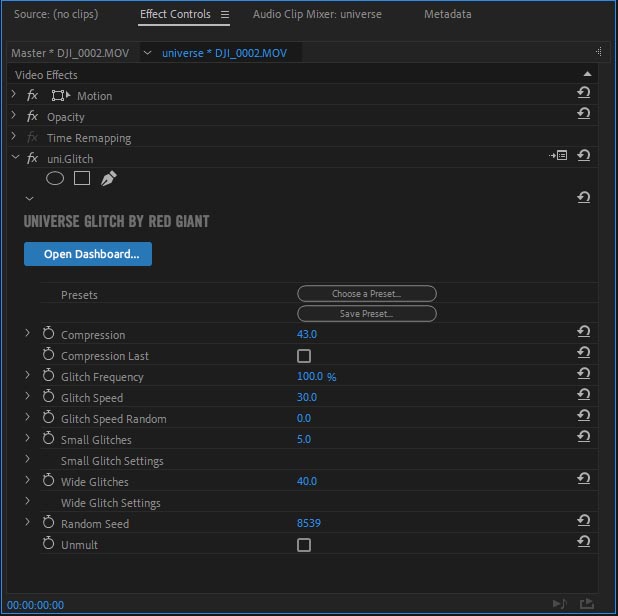Reset the Random Seed parameter
The height and width of the screenshot is (616, 618).
pyautogui.click(x=583, y=521)
